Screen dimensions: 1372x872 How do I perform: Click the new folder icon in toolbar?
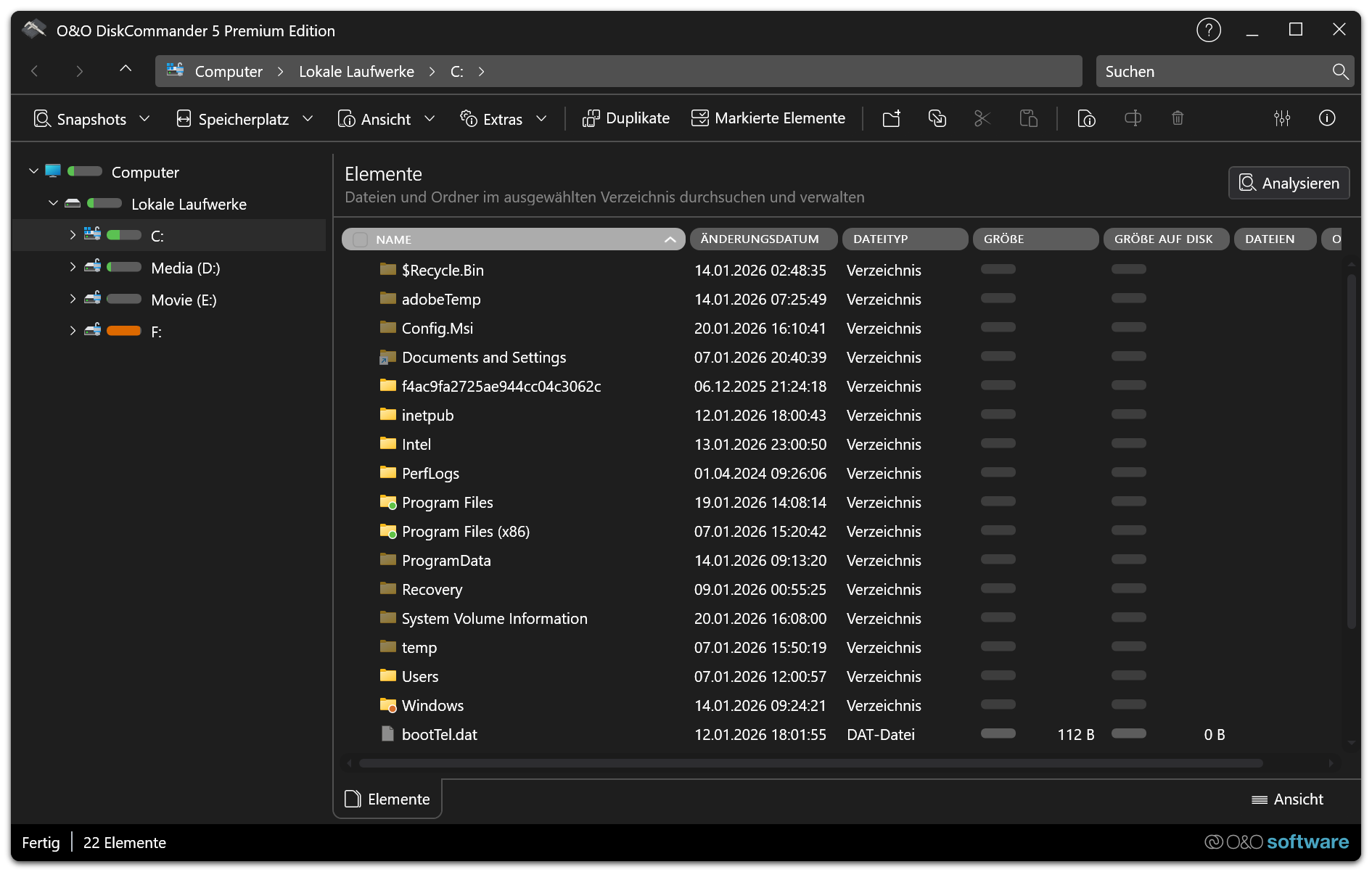point(891,118)
